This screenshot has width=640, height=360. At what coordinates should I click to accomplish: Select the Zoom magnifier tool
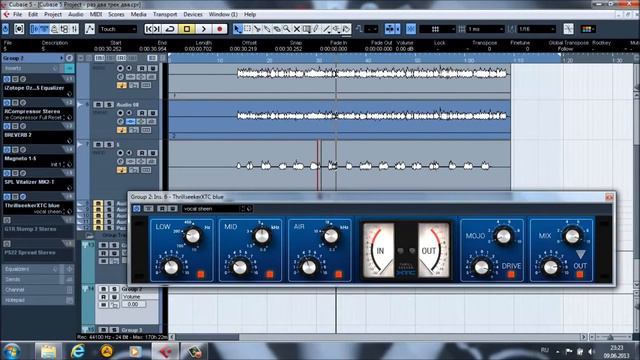pos(287,29)
